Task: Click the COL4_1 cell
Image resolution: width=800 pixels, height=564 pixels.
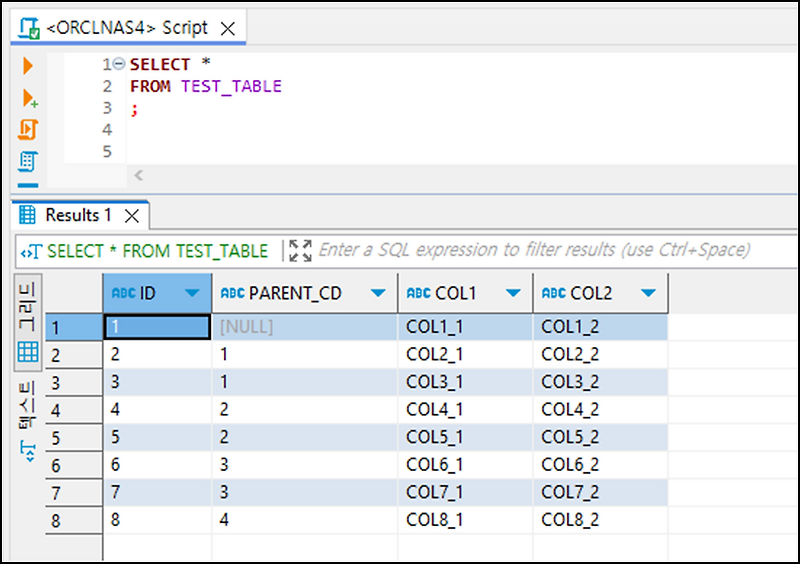Action: coord(465,409)
